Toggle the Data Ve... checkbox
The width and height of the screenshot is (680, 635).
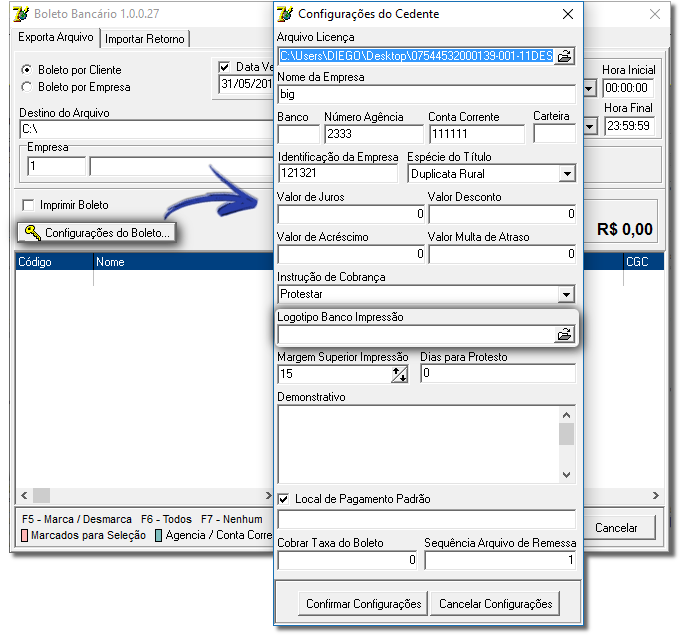[224, 67]
